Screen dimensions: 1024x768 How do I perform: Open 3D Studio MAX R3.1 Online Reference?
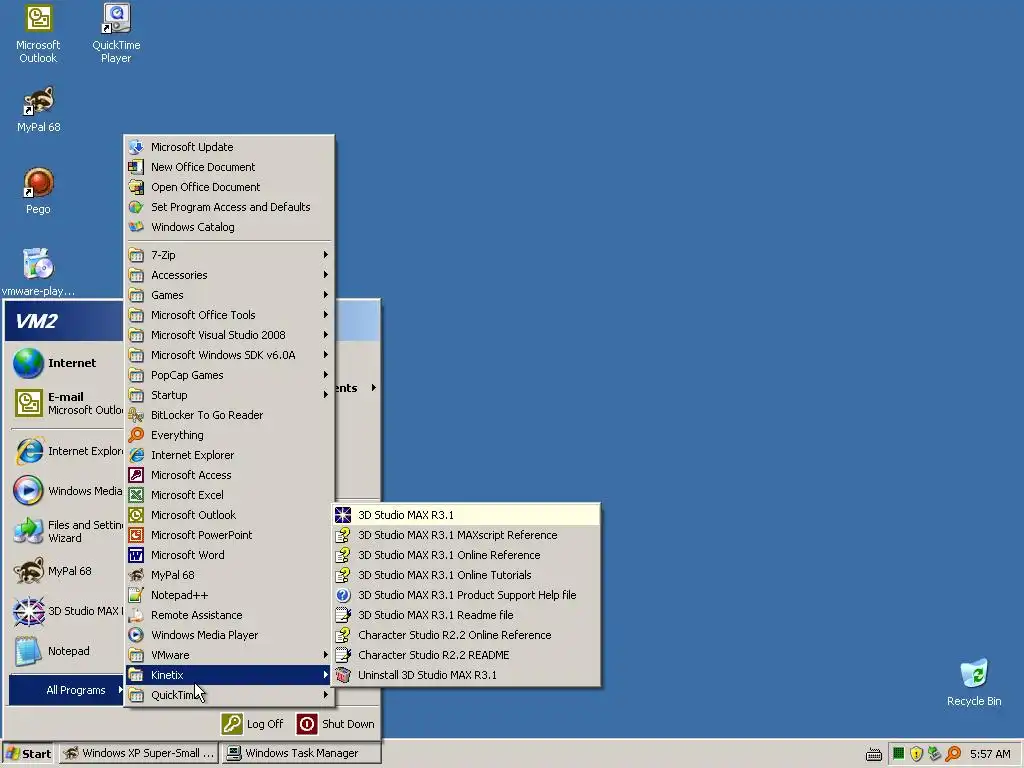(466, 555)
